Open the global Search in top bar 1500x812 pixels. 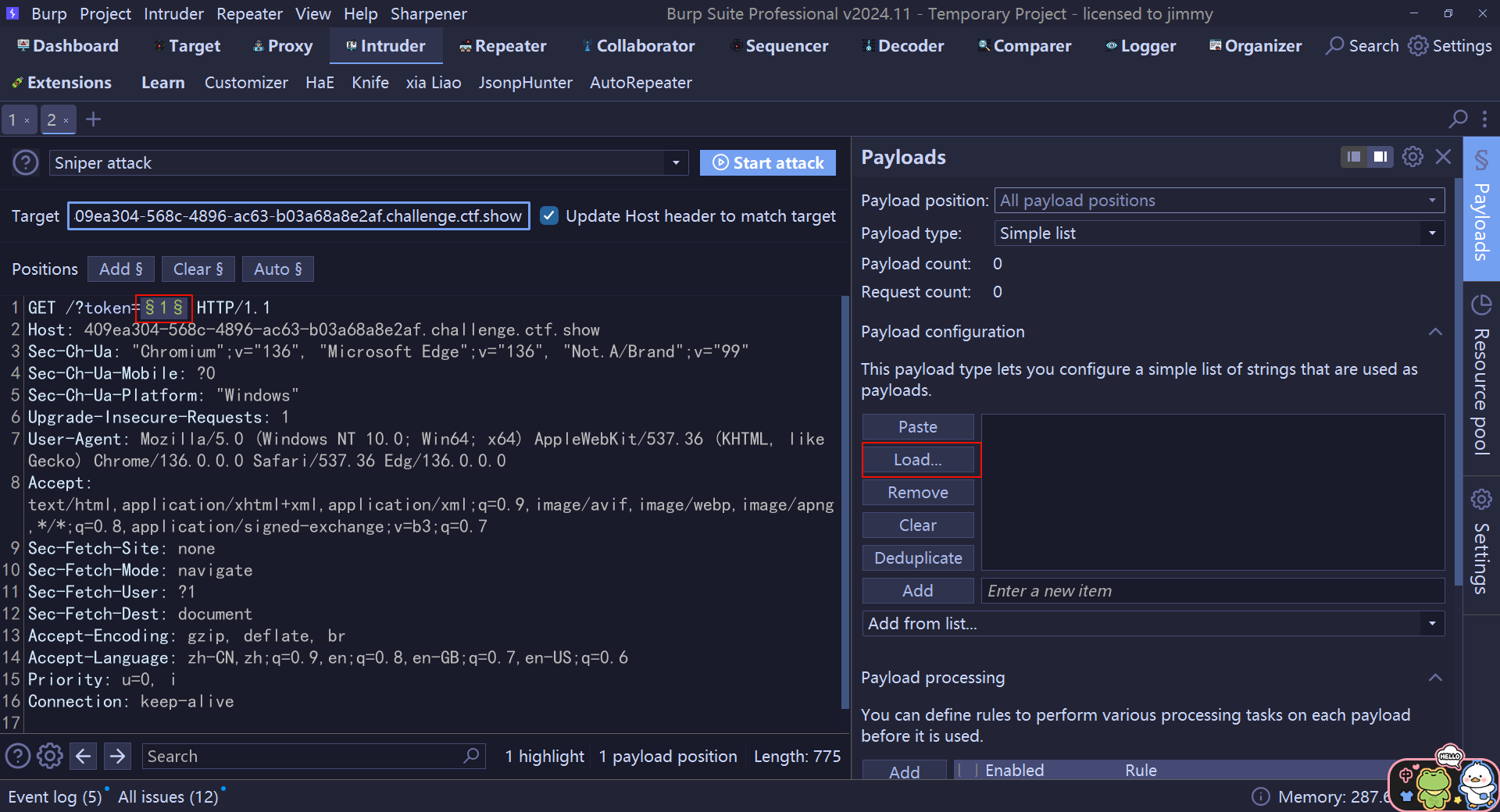point(1362,46)
